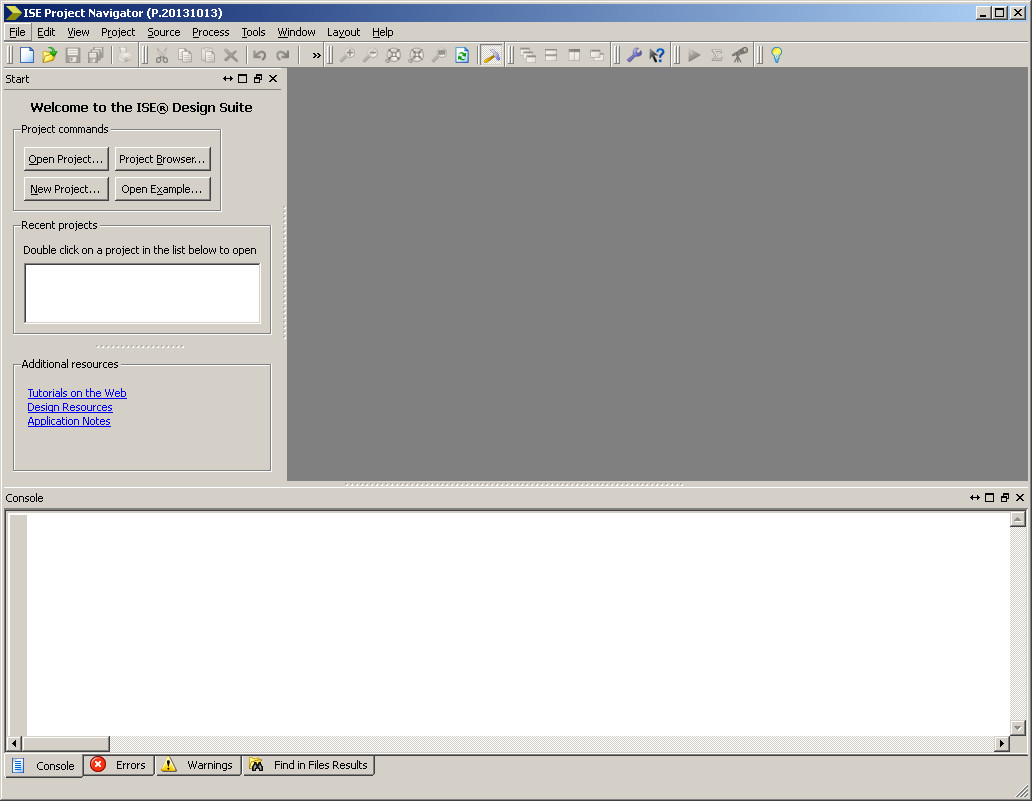The image size is (1032, 801).
Task: Open the Project menu
Action: 118,32
